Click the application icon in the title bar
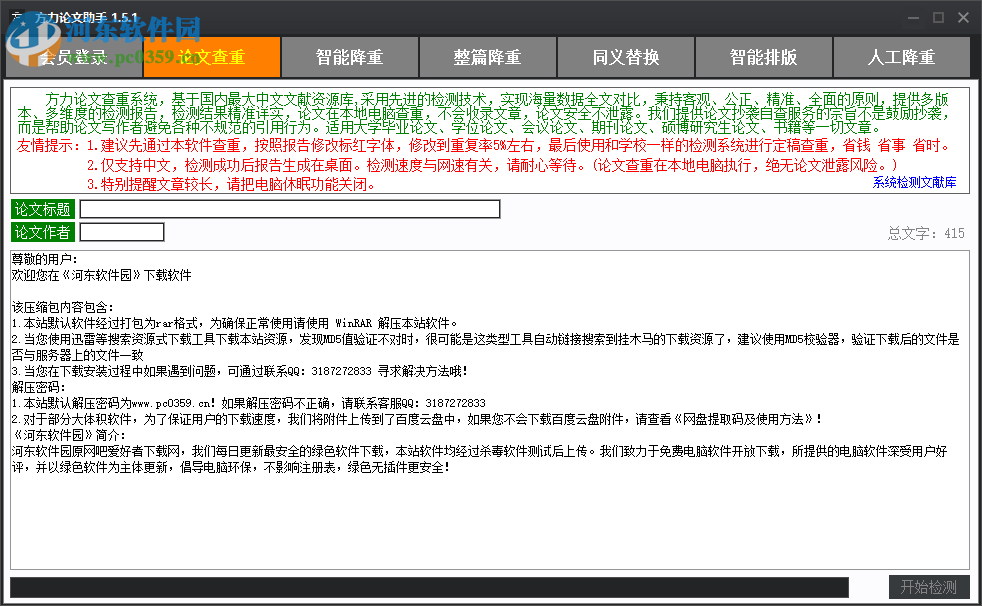The image size is (982, 606). click(x=17, y=17)
